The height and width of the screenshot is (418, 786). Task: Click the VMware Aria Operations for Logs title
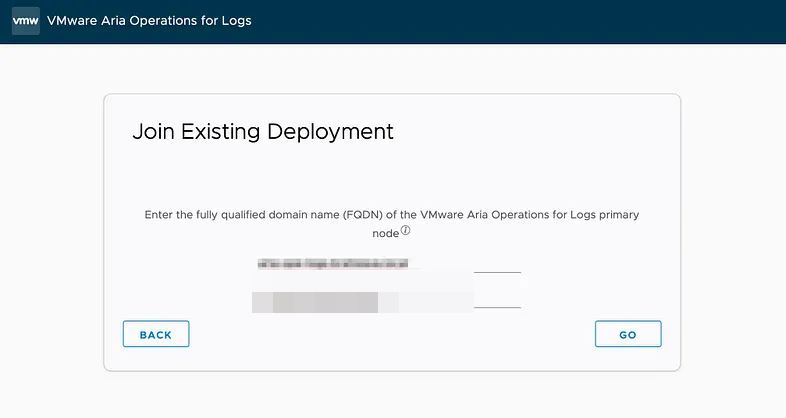(149, 21)
